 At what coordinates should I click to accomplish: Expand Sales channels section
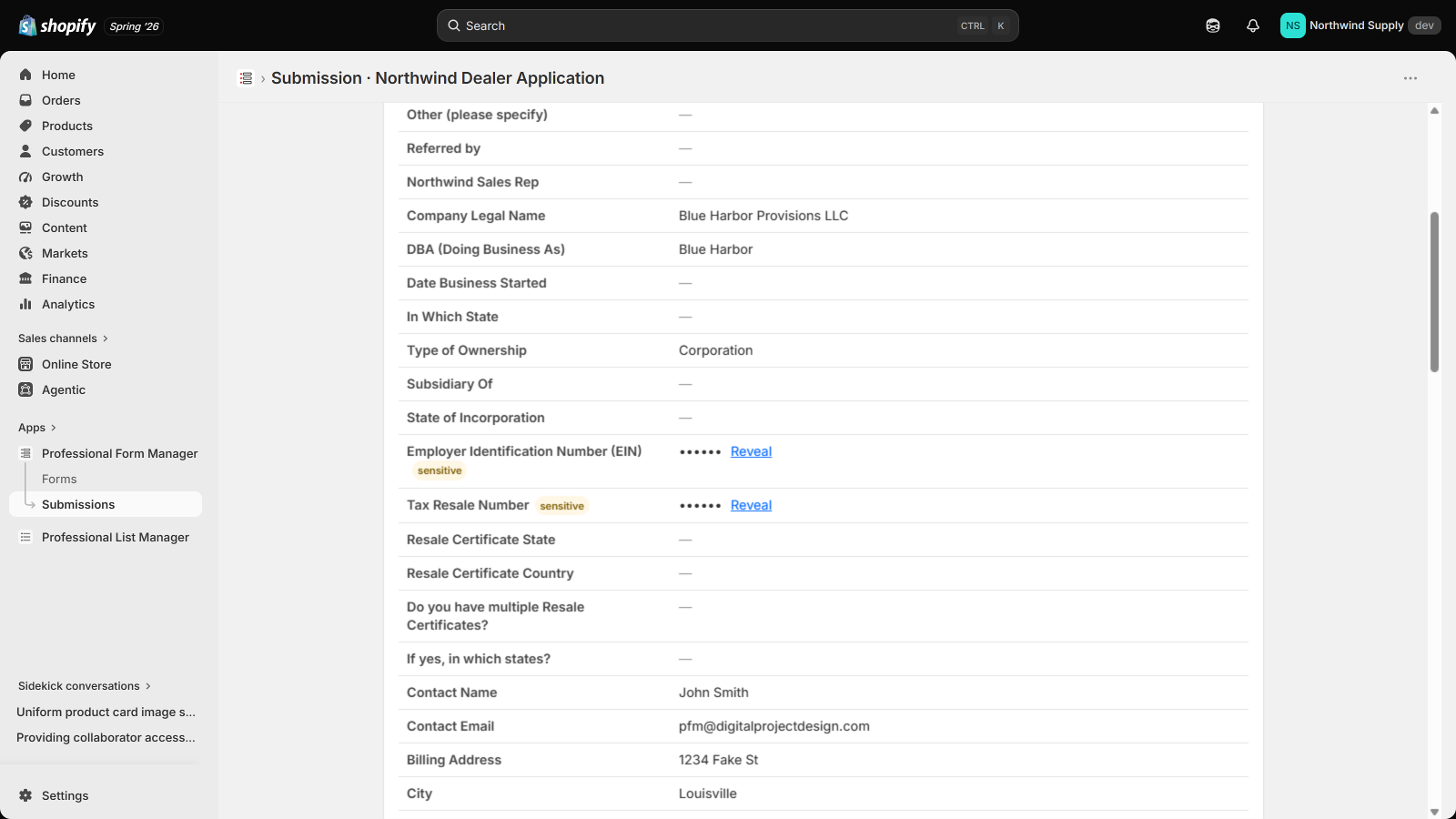pos(63,339)
